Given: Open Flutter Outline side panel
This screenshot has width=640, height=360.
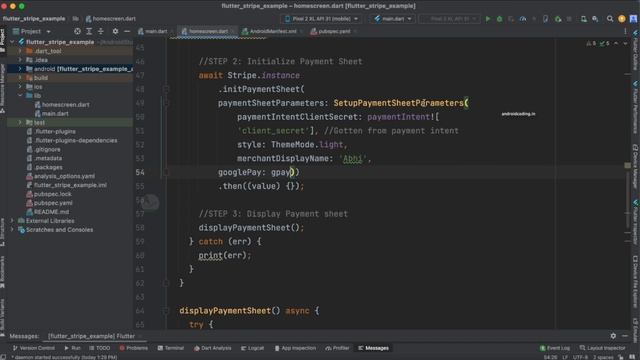Looking at the screenshot, I should pos(636,50).
